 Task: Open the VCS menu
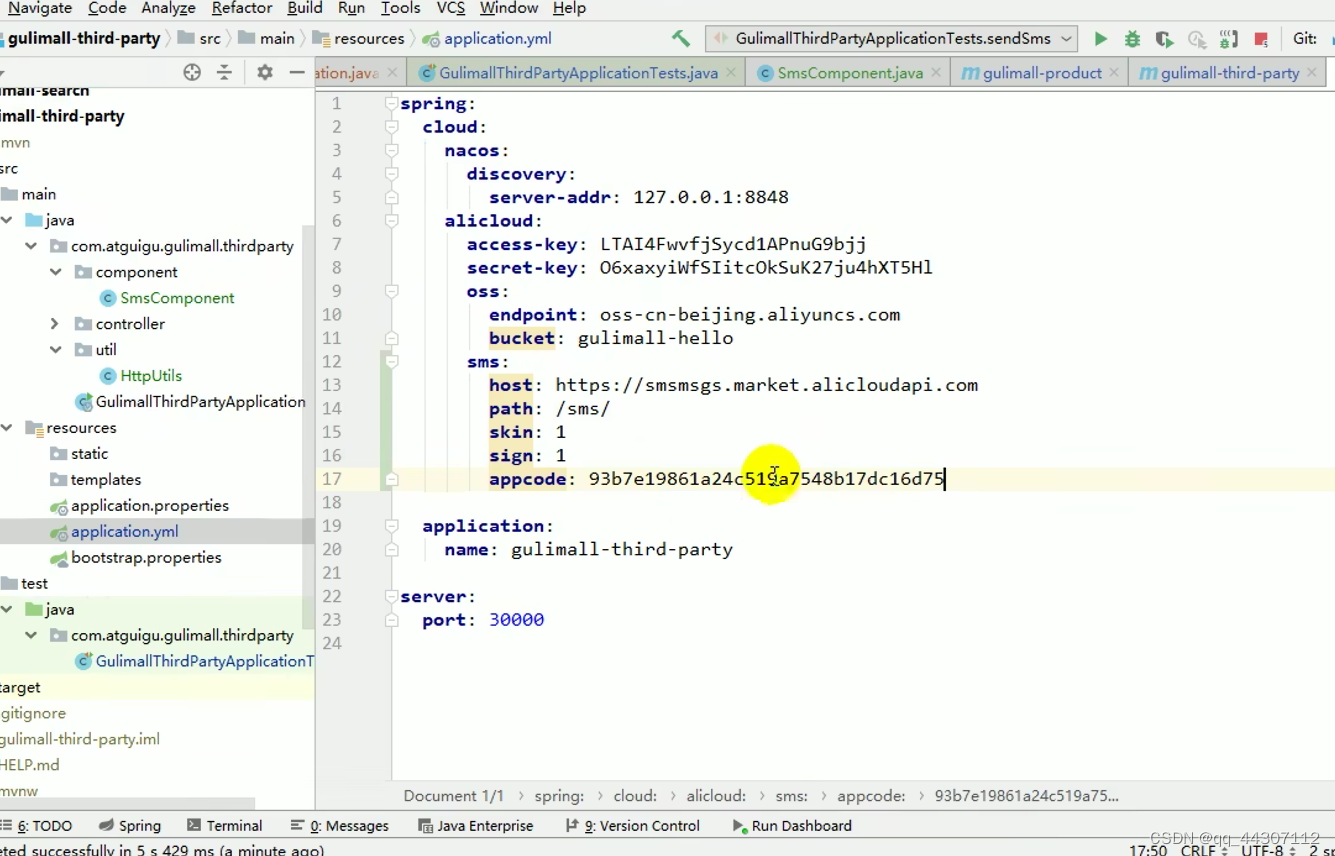point(451,8)
